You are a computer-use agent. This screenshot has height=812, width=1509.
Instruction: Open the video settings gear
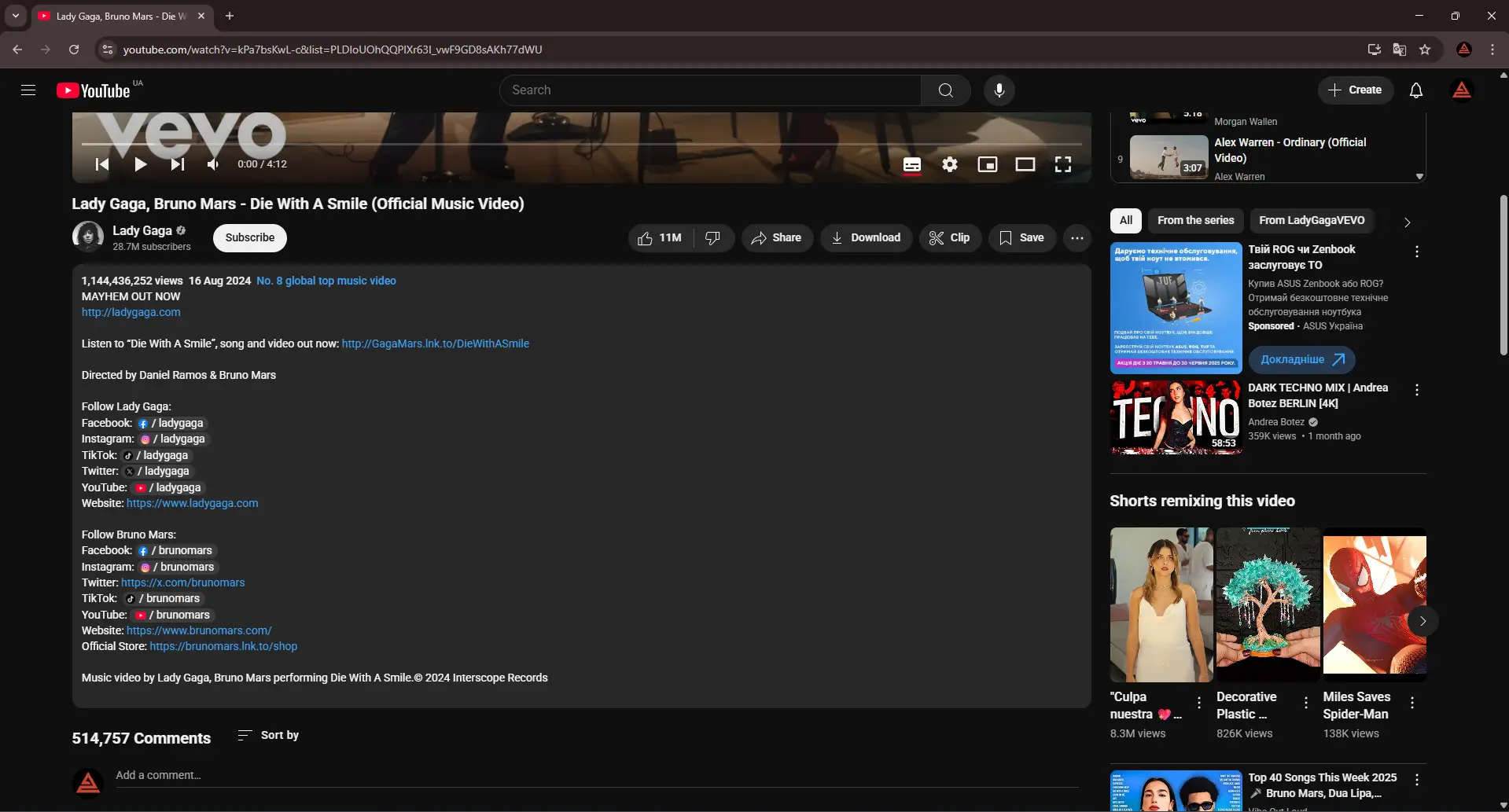[949, 164]
